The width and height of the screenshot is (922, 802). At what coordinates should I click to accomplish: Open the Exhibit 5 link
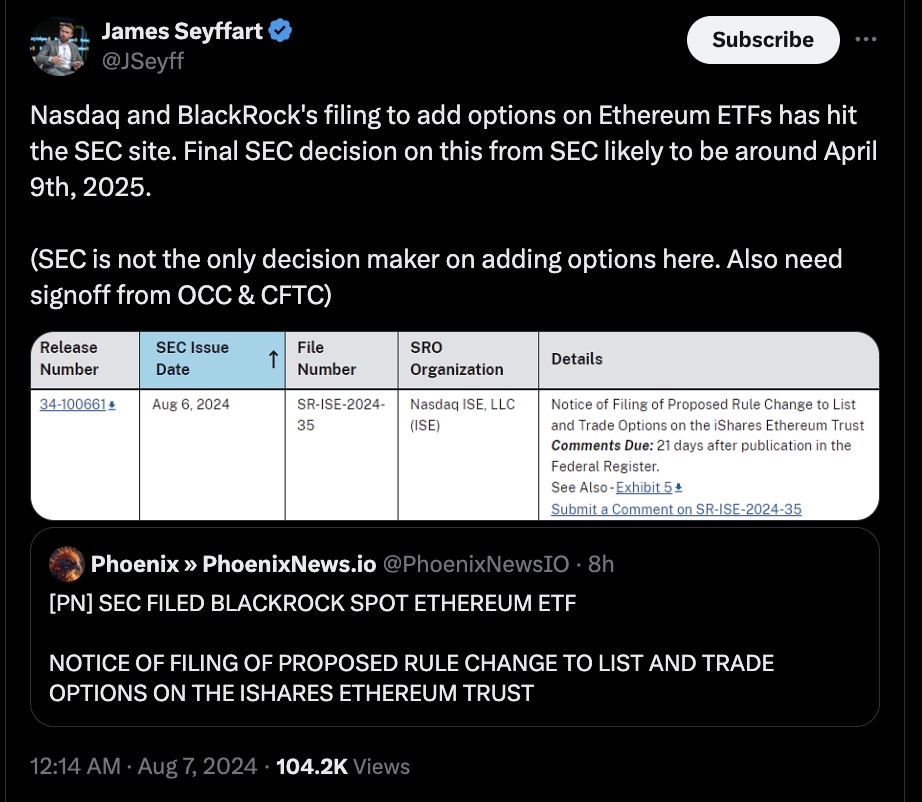coord(643,488)
